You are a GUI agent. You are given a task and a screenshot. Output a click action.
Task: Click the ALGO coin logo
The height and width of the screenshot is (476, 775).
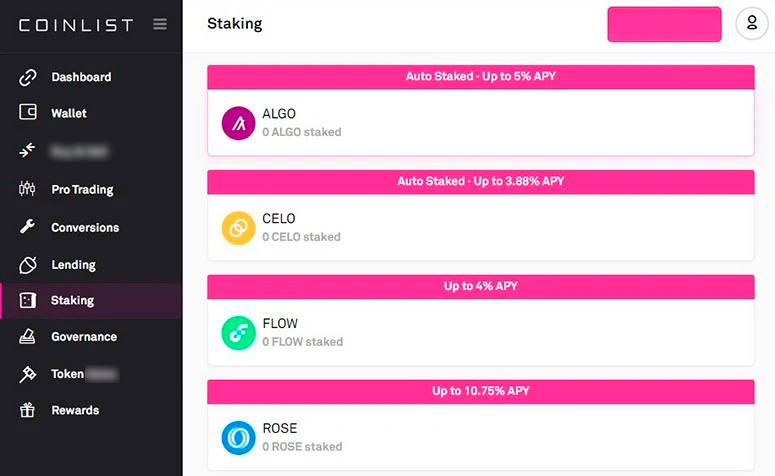click(x=239, y=123)
